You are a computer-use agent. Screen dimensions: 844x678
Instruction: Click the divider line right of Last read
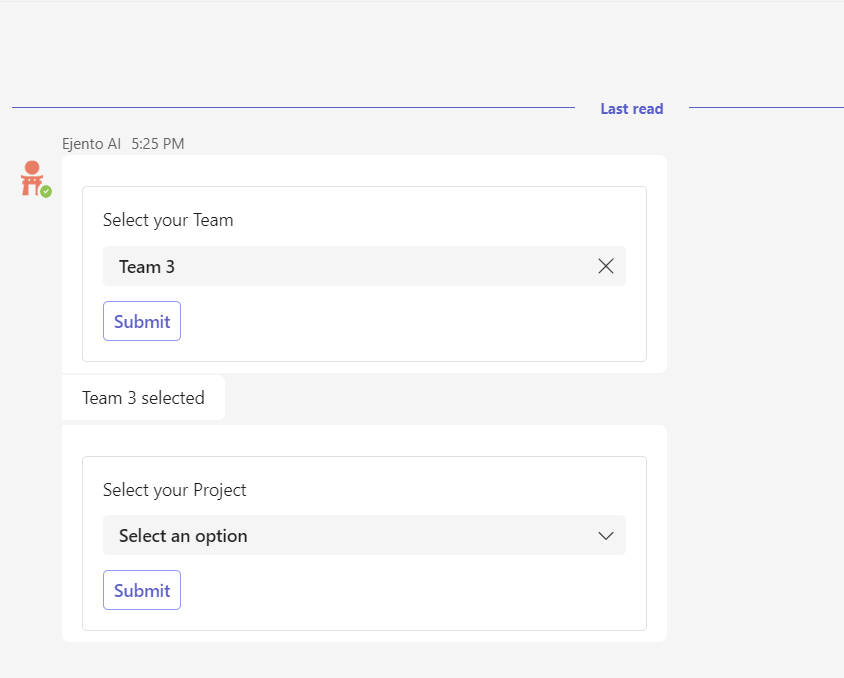click(x=765, y=107)
